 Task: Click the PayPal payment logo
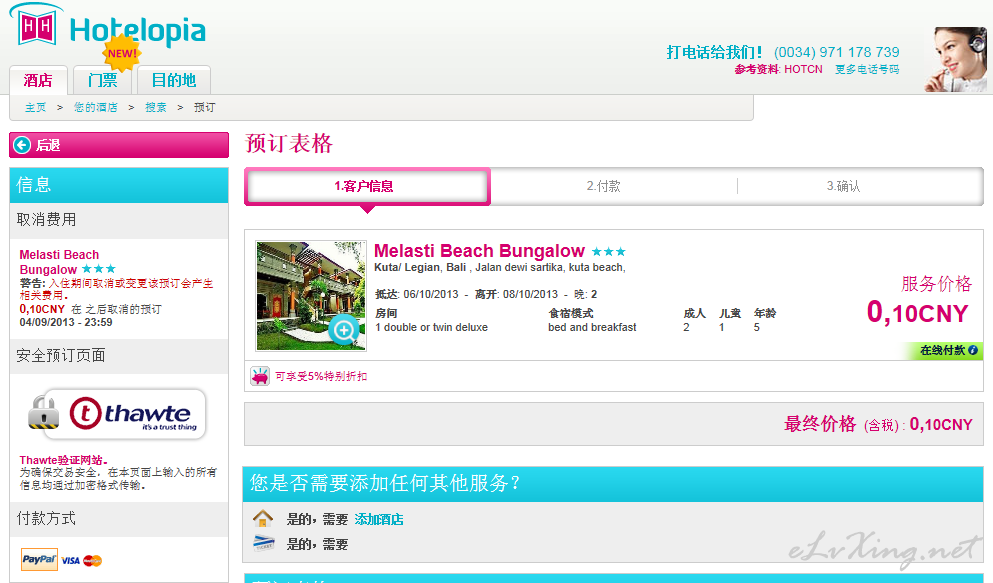pyautogui.click(x=39, y=560)
